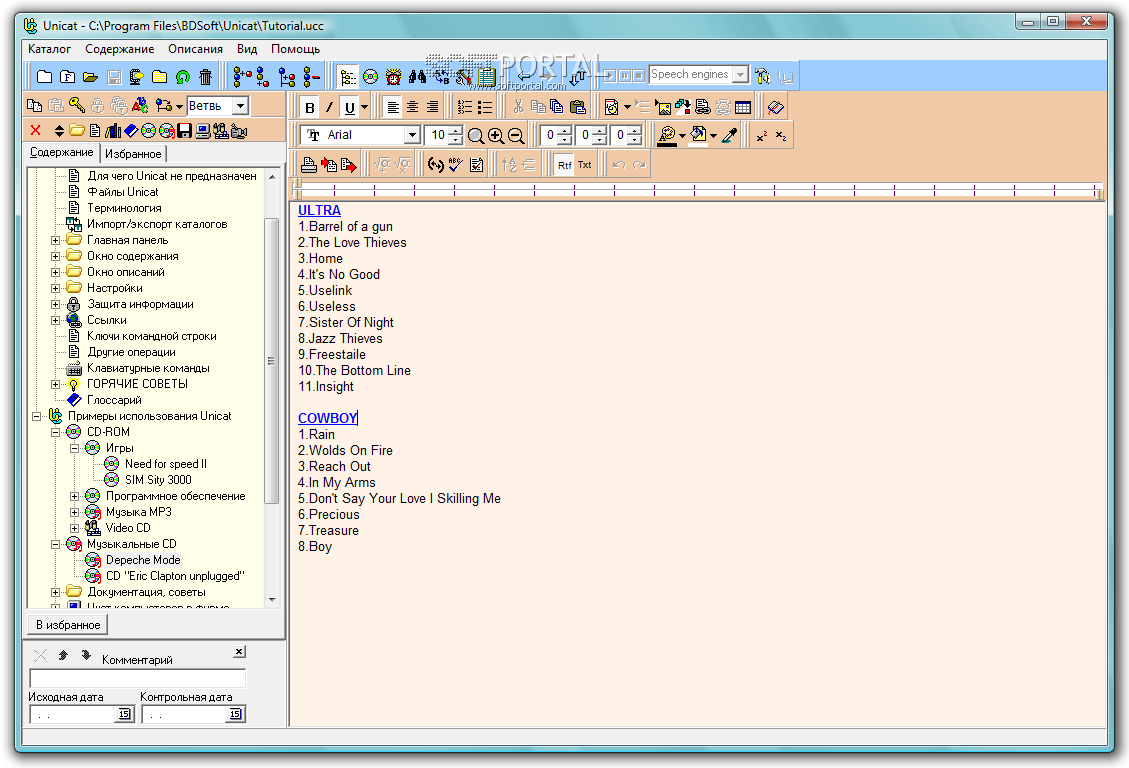The height and width of the screenshot is (768, 1129).
Task: Click the insert table grid icon
Action: pyautogui.click(x=743, y=107)
